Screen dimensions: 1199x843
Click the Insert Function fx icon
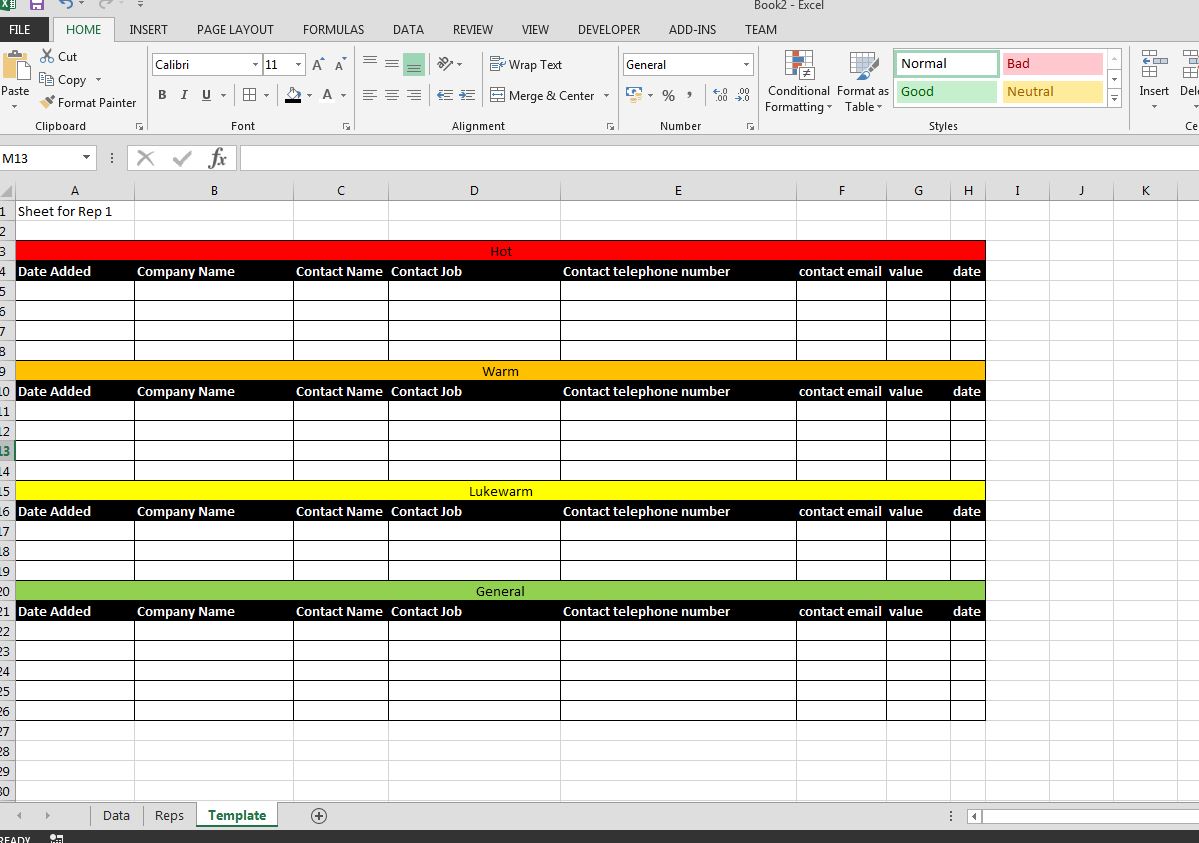(x=217, y=158)
